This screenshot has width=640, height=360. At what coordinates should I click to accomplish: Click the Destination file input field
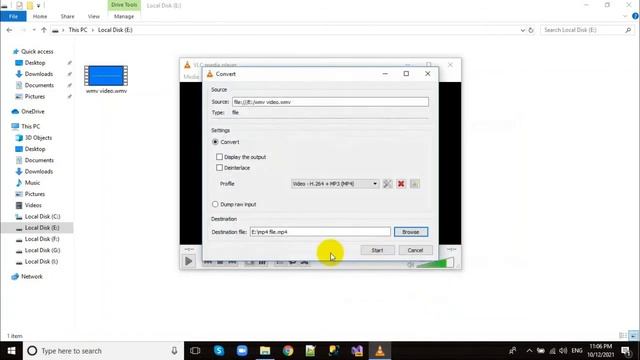tap(320, 232)
